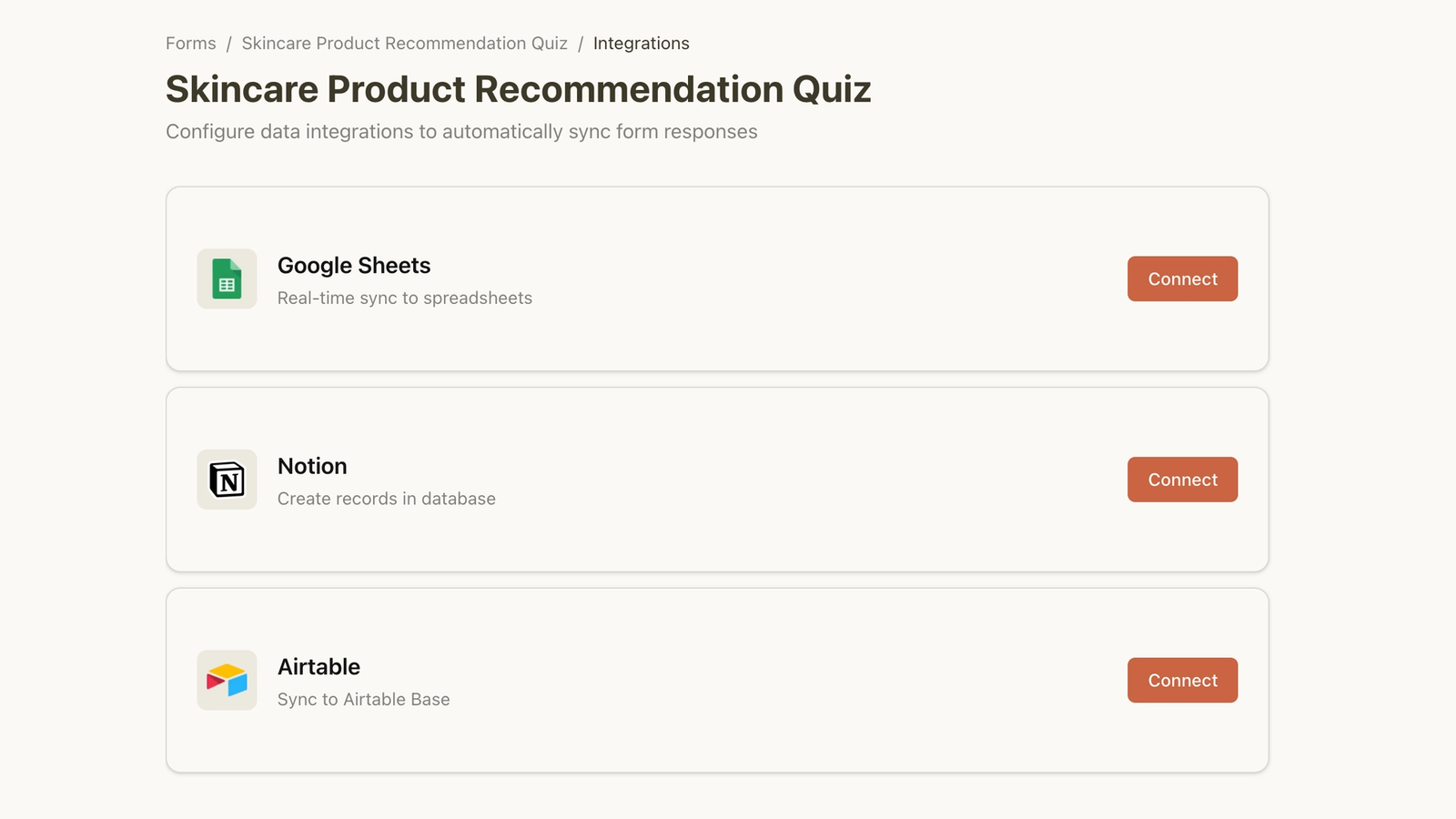Viewport: 1456px width, 819px height.
Task: Click the subtitle about configuring data integrations
Action: [461, 132]
